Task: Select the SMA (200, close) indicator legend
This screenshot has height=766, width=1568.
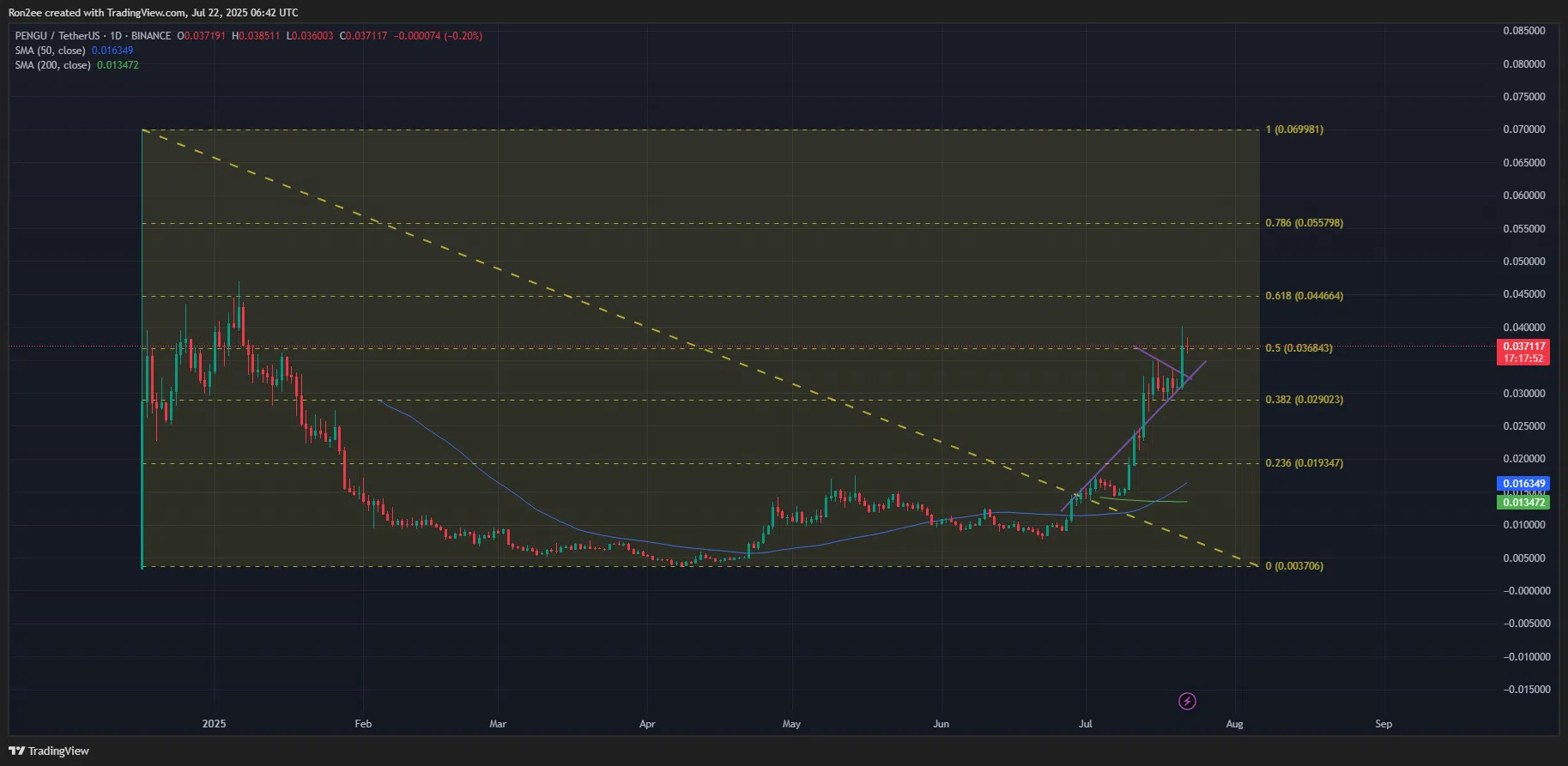Action: [x=52, y=65]
